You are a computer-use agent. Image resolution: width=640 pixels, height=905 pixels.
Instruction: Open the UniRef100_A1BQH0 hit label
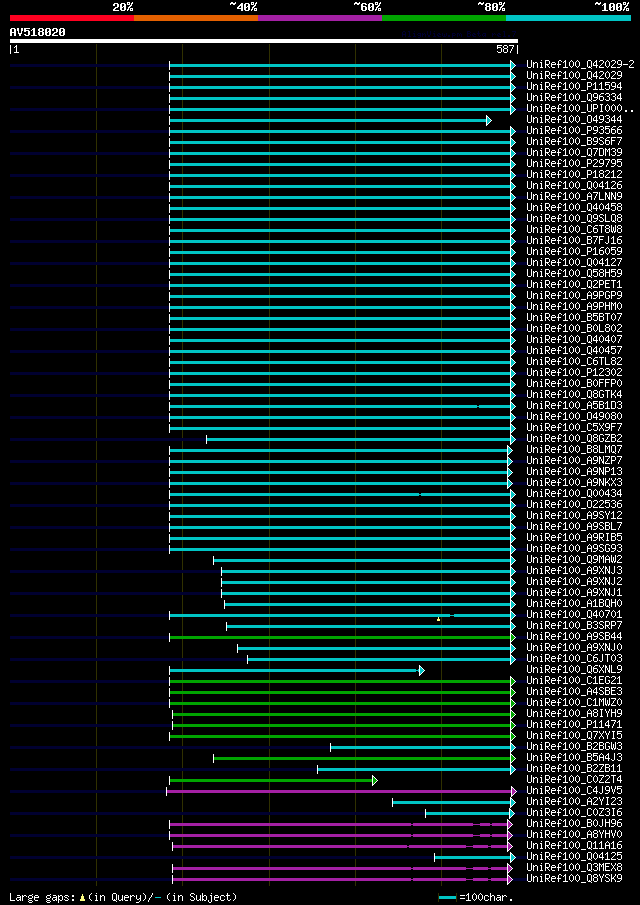click(x=574, y=604)
